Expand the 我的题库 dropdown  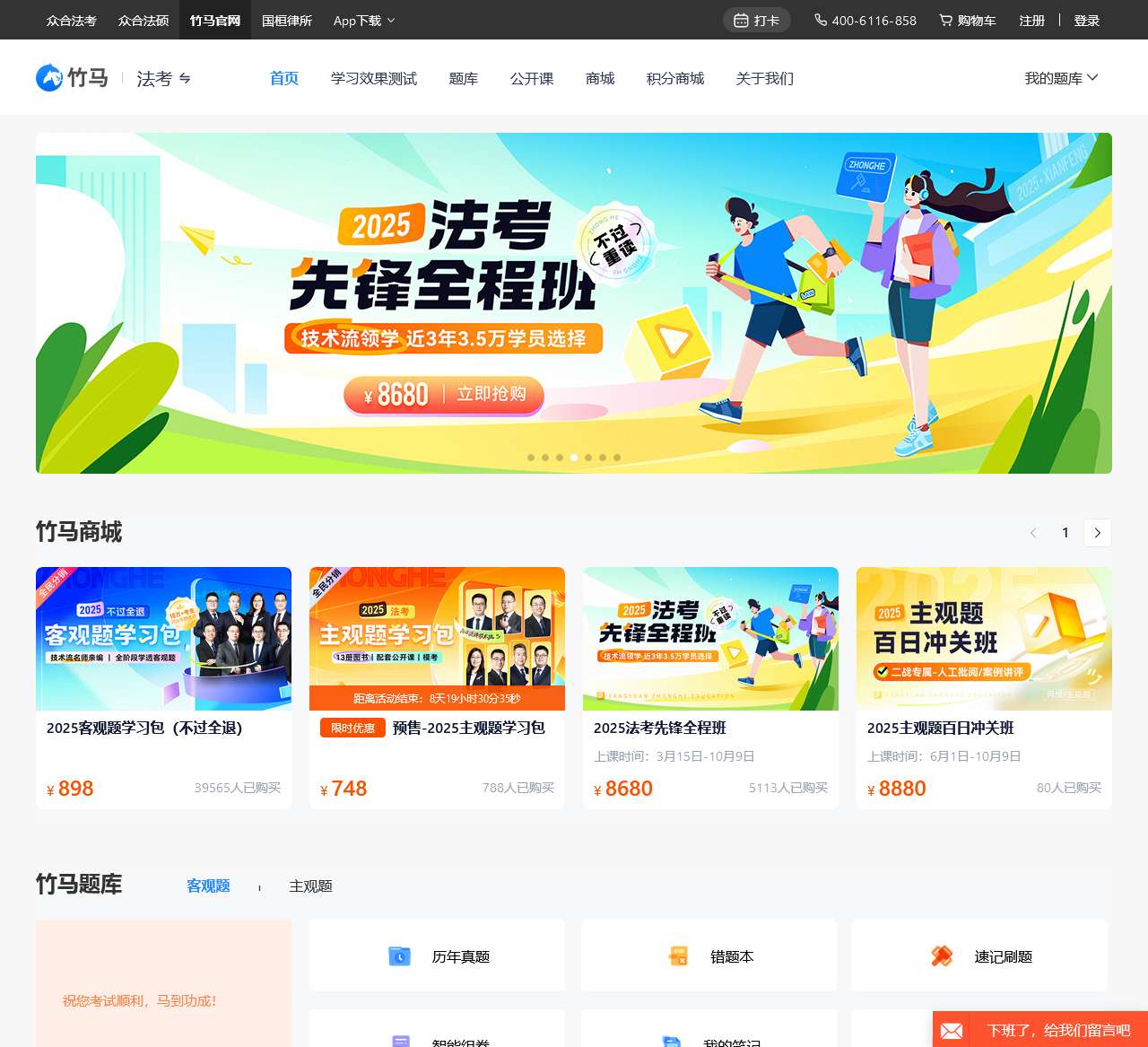[x=1062, y=78]
